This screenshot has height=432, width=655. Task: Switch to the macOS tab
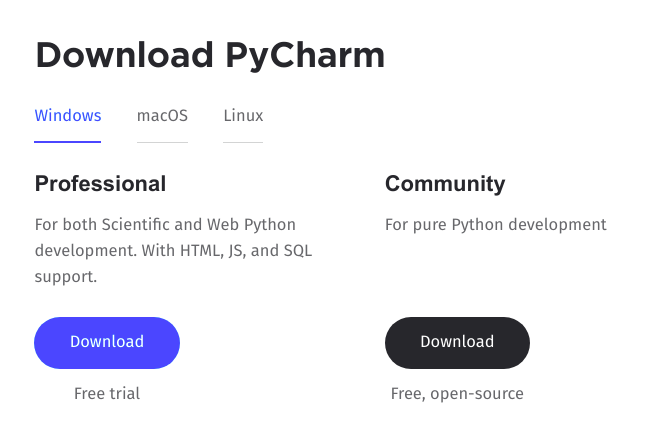point(162,115)
